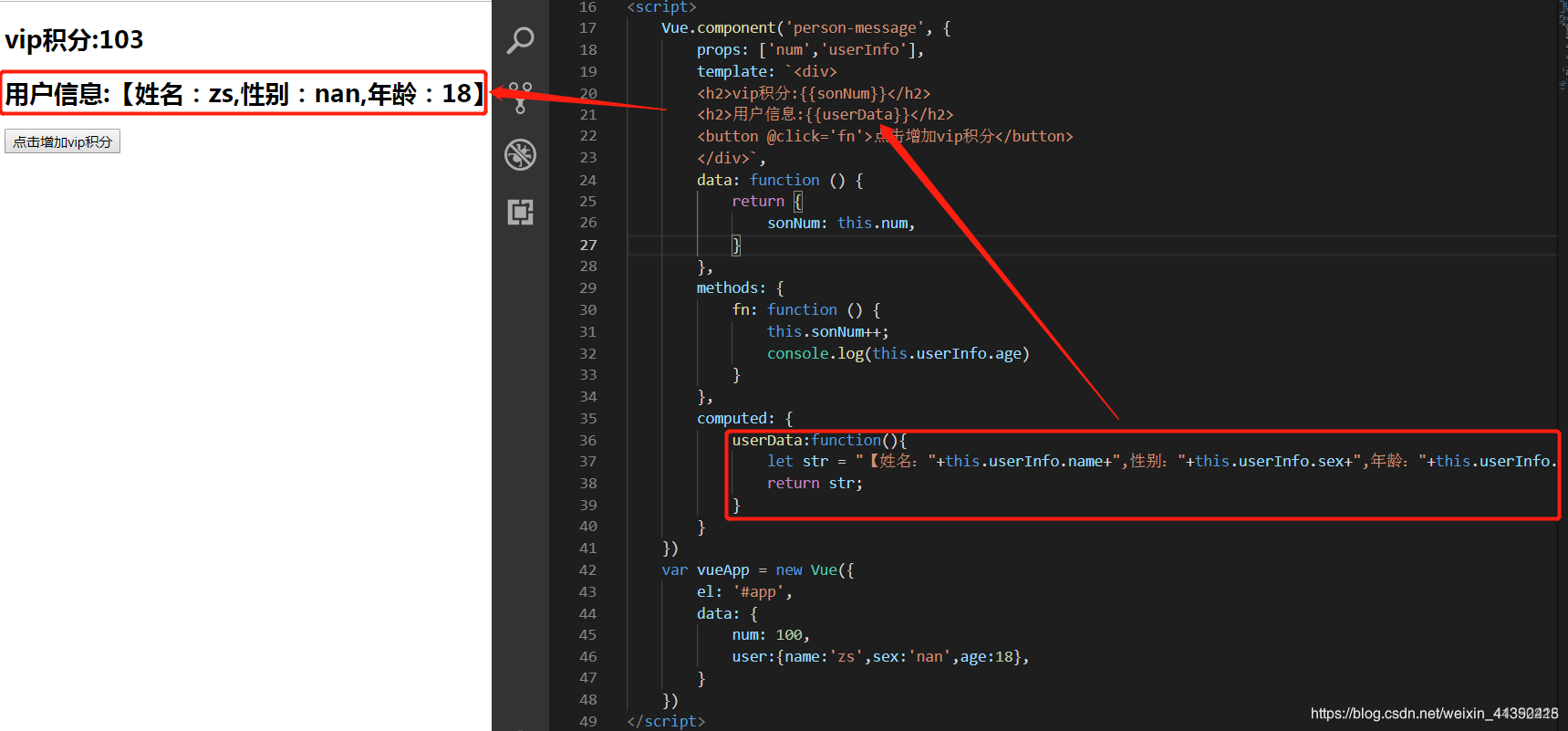Click the userData:function(){ line
This screenshot has width=1568, height=731.
tap(818, 440)
